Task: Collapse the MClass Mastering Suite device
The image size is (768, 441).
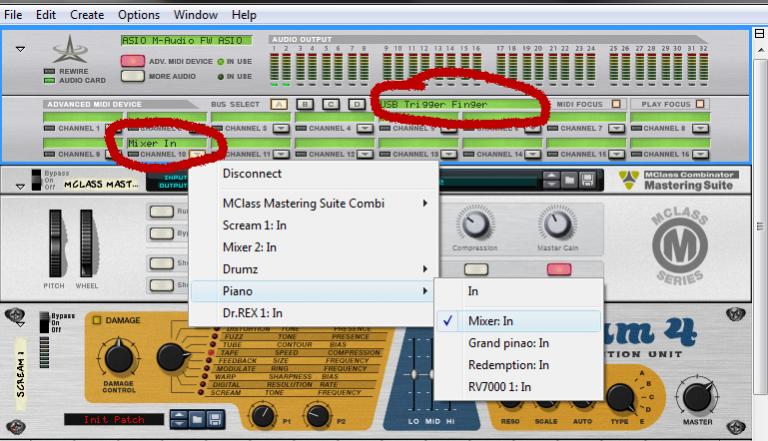Action: click(x=20, y=187)
